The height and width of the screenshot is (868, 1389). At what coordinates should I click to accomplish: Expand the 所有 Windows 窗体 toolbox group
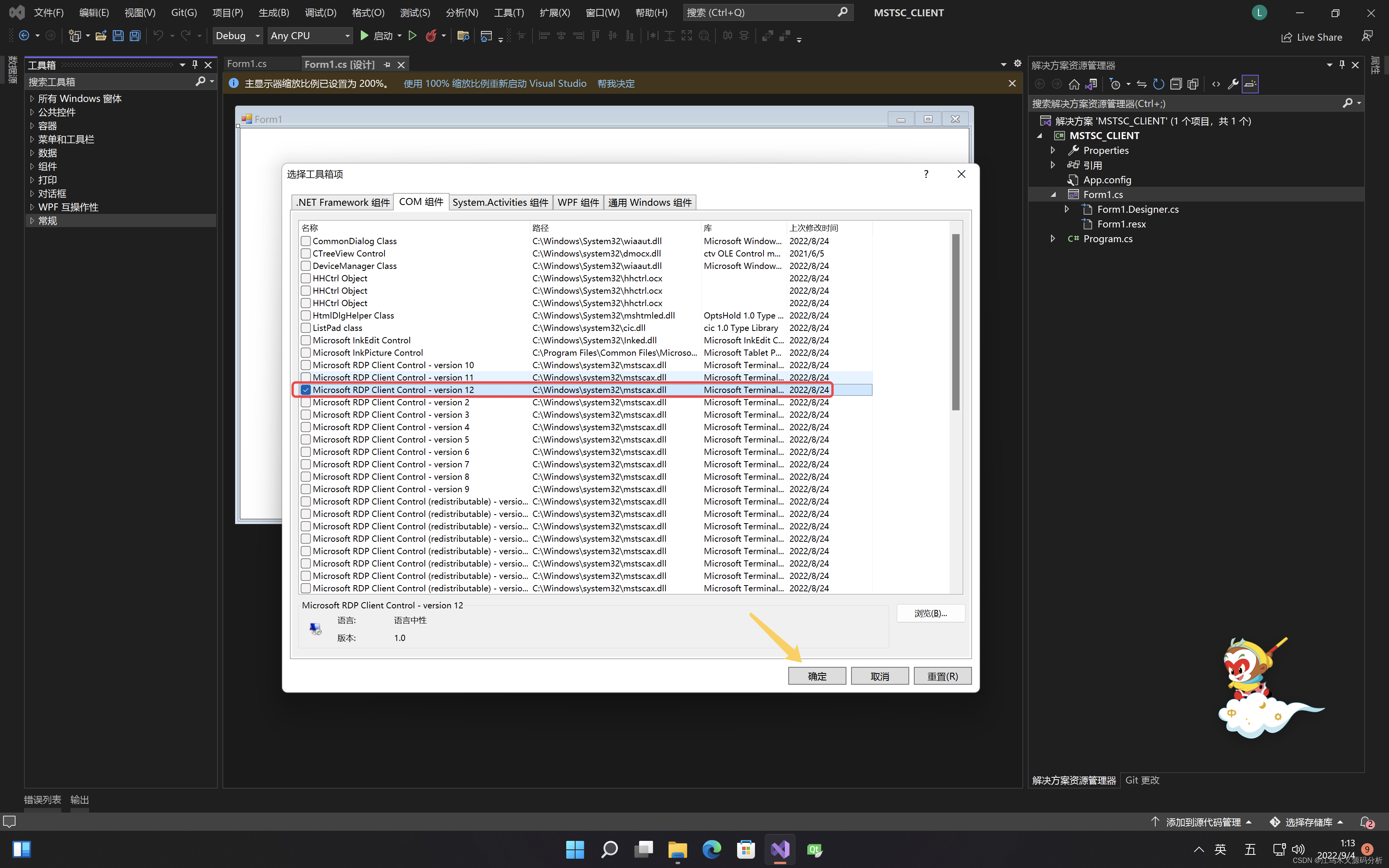(32, 98)
